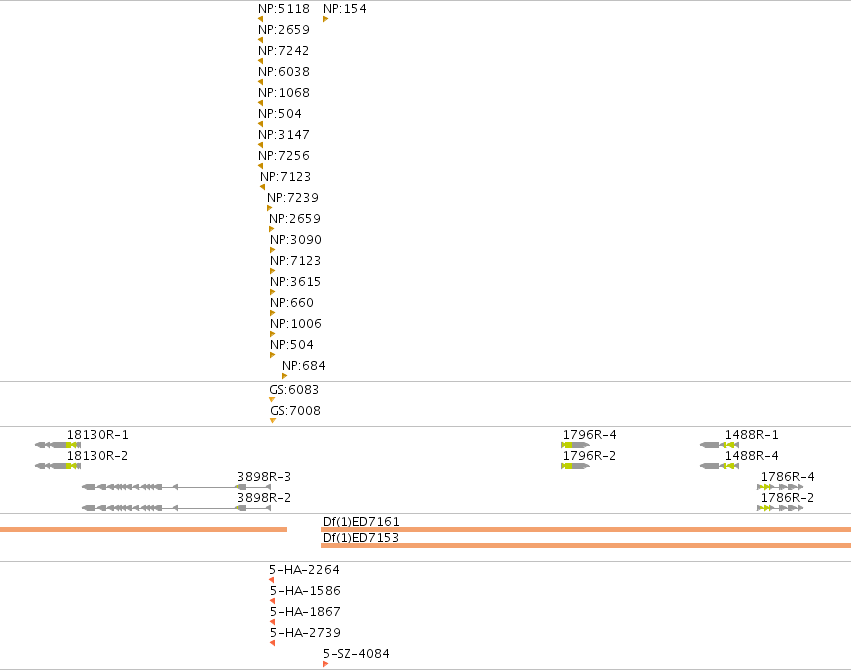The width and height of the screenshot is (851, 670).
Task: Click the red marker under 5-HA-1867
Action: coord(272,622)
